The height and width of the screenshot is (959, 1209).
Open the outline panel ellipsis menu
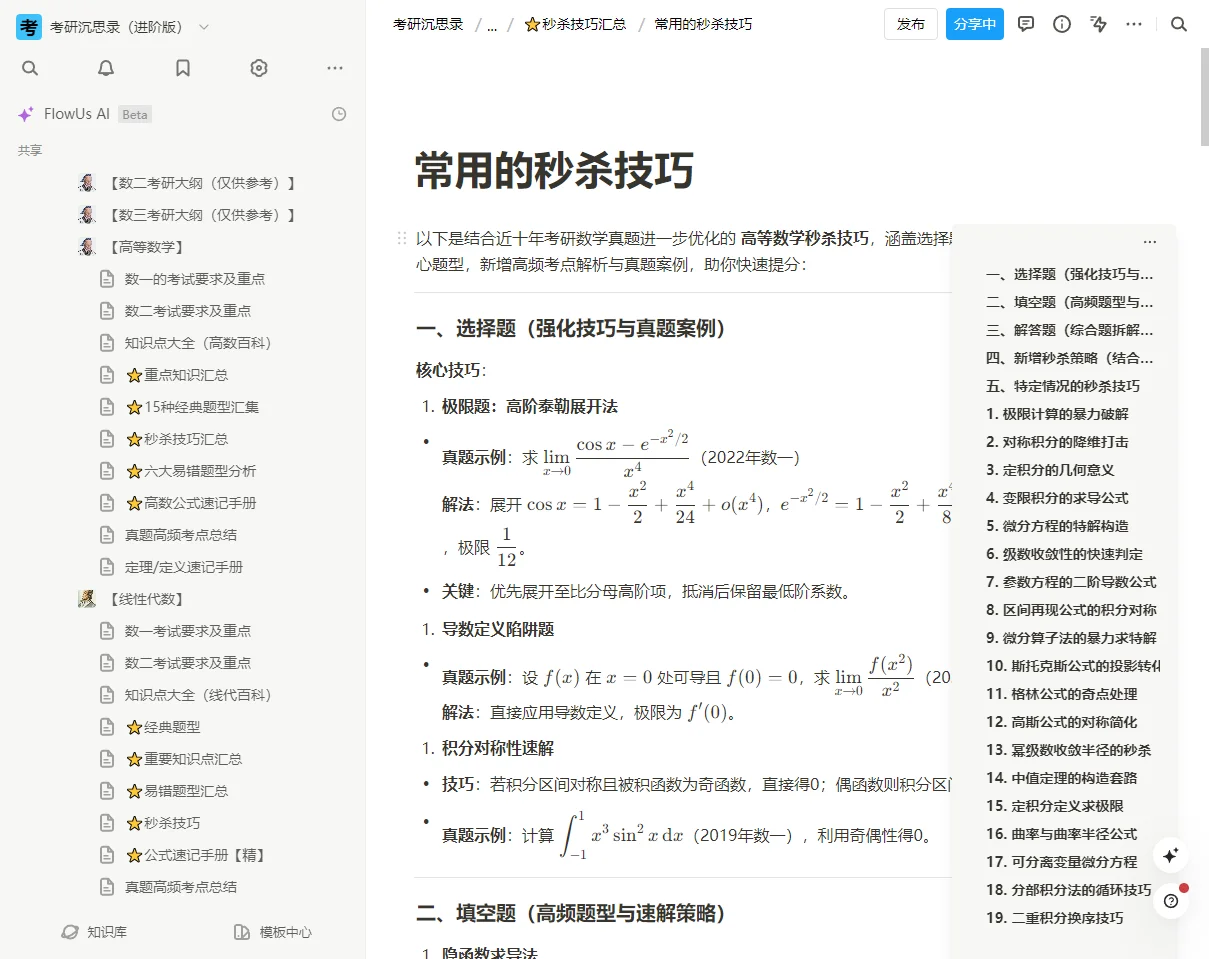tap(1150, 242)
